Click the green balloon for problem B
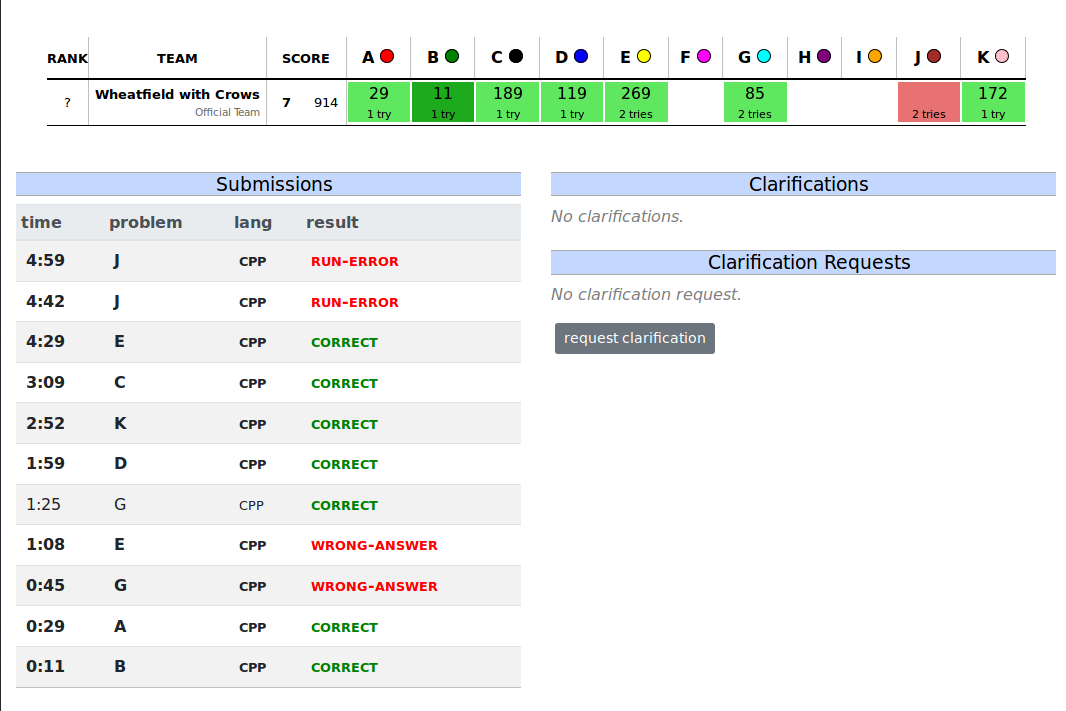The image size is (1066, 711). [x=452, y=57]
